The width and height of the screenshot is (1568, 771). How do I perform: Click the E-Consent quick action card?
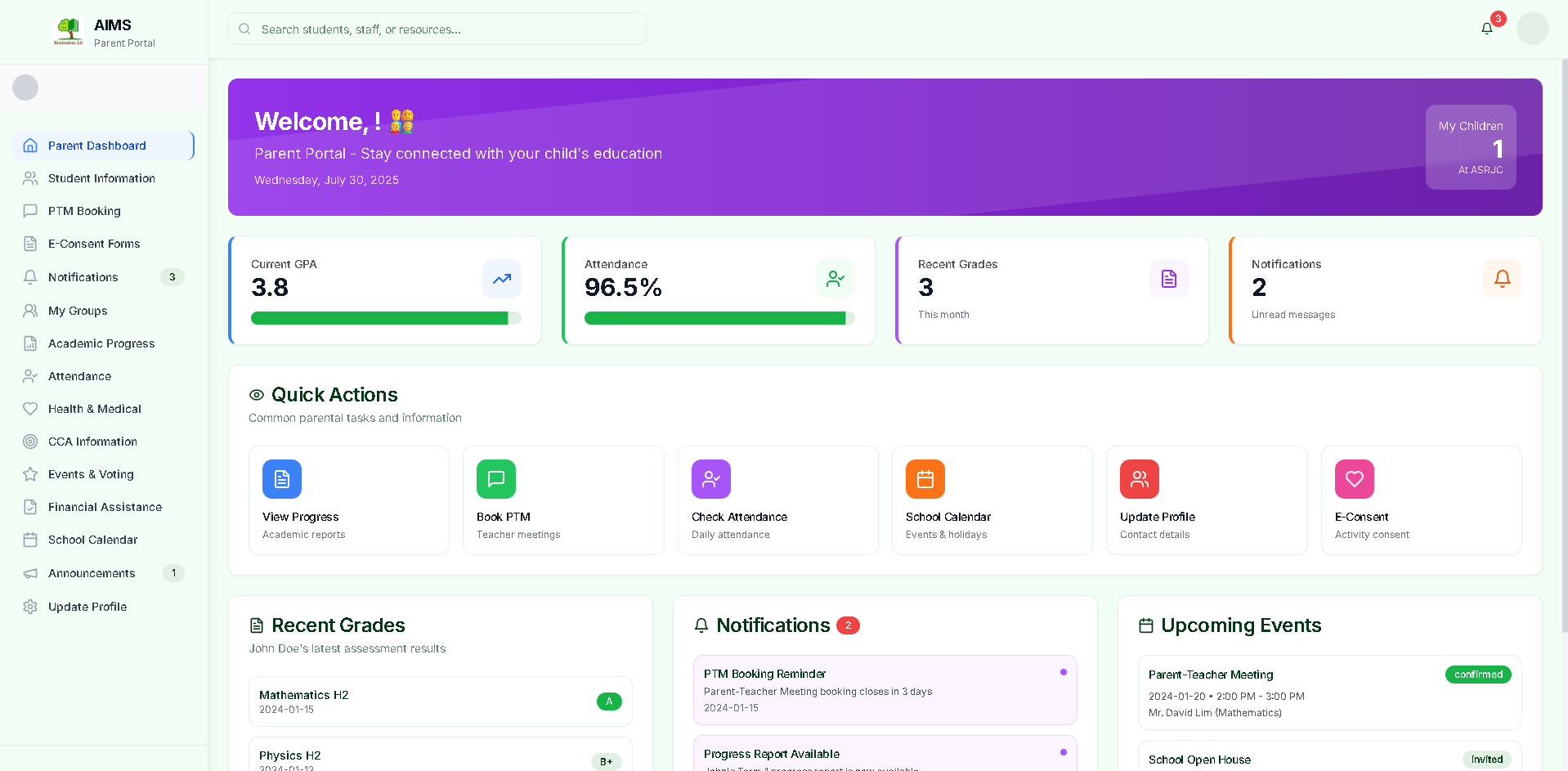[1422, 500]
